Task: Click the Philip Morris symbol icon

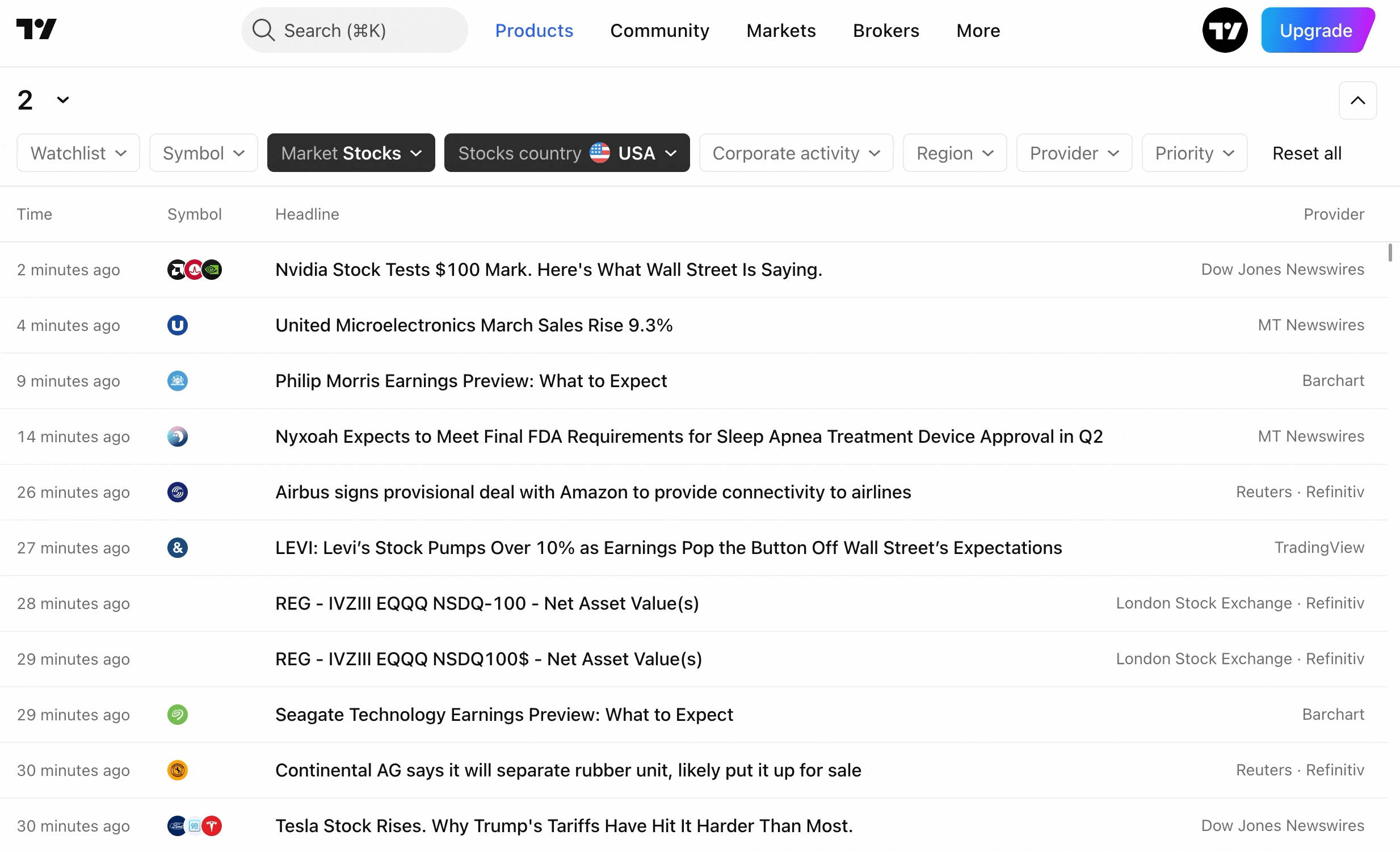Action: pos(177,381)
